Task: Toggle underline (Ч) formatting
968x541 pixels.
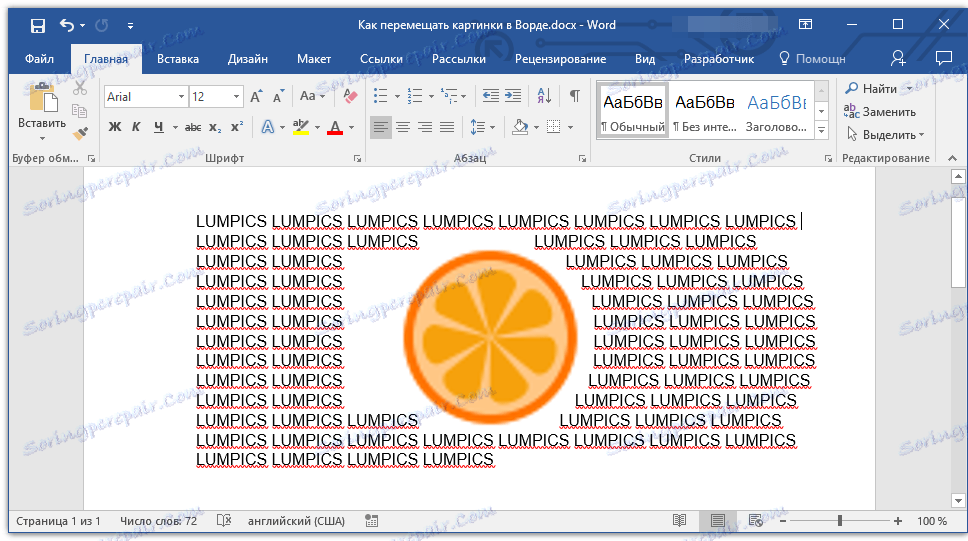Action: (159, 127)
